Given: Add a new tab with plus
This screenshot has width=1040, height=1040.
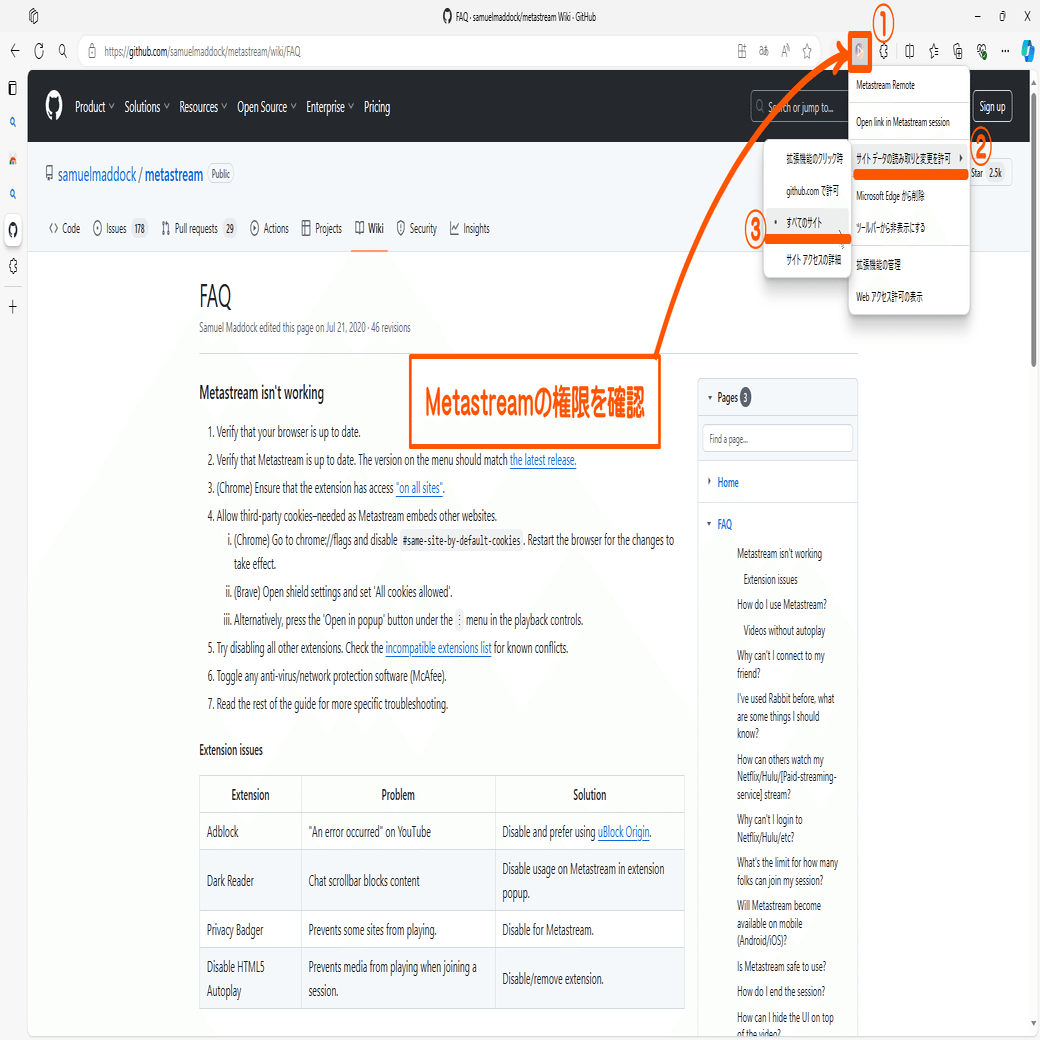Looking at the screenshot, I should (13, 307).
